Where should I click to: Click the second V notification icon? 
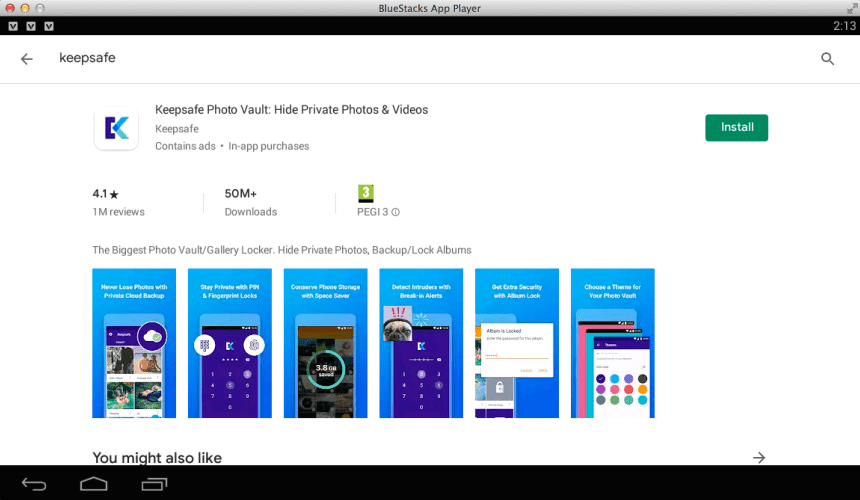click(31, 26)
